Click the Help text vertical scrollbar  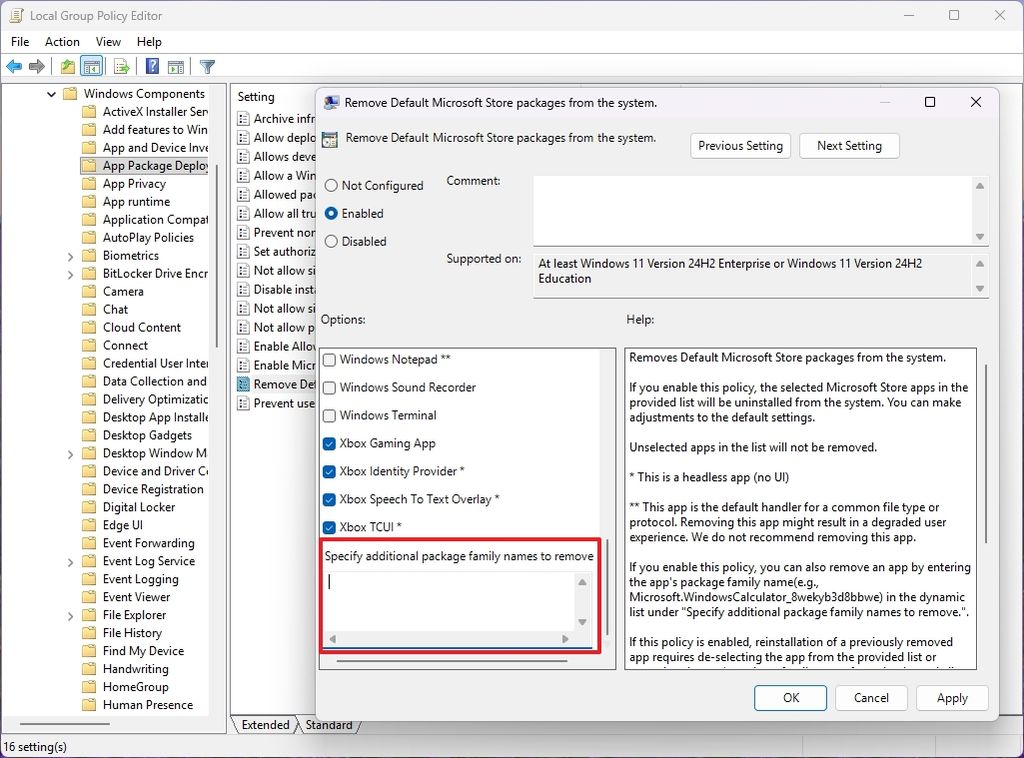(x=985, y=453)
